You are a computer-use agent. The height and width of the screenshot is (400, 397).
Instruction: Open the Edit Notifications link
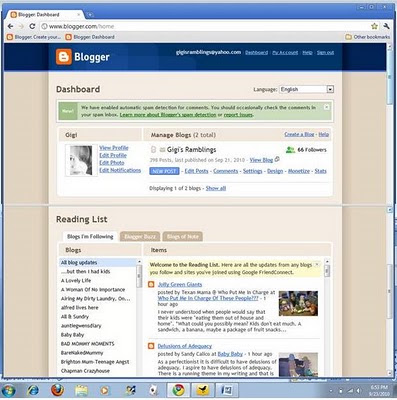pyautogui.click(x=120, y=170)
